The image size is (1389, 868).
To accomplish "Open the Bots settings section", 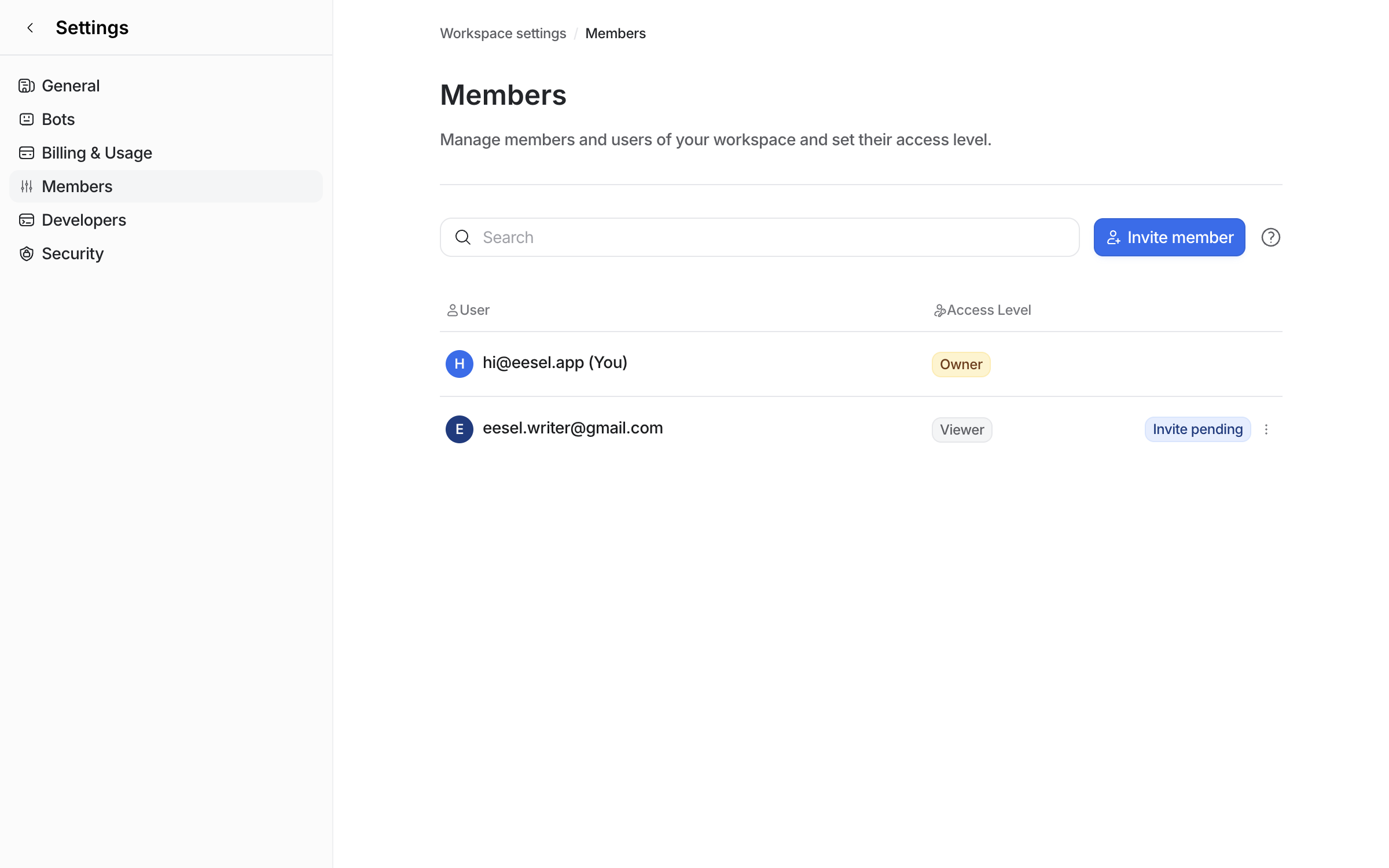I will click(x=166, y=119).
